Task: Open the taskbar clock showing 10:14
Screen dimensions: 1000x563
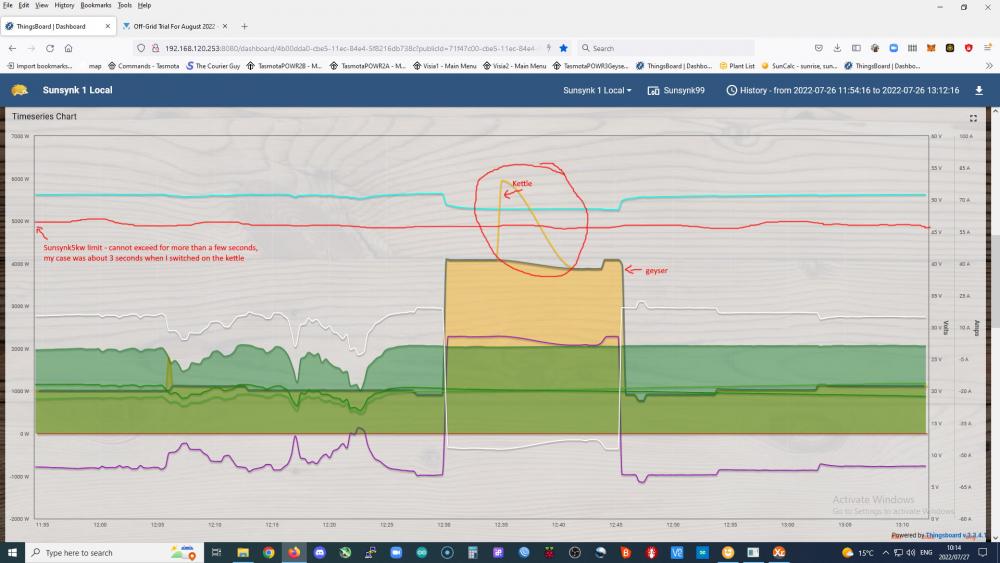Action: (x=954, y=552)
